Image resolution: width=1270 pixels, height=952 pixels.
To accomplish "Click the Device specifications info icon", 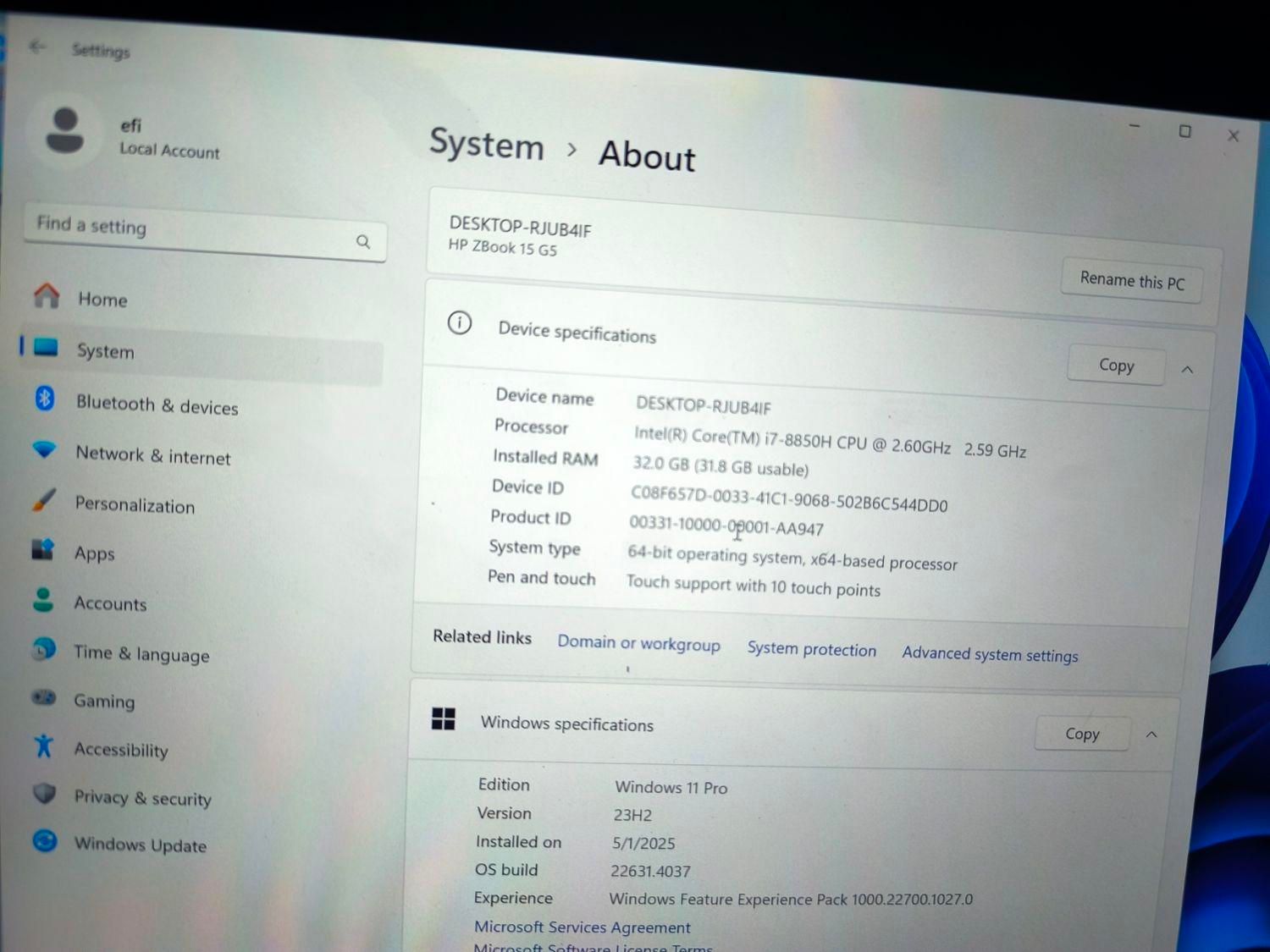I will click(x=459, y=322).
